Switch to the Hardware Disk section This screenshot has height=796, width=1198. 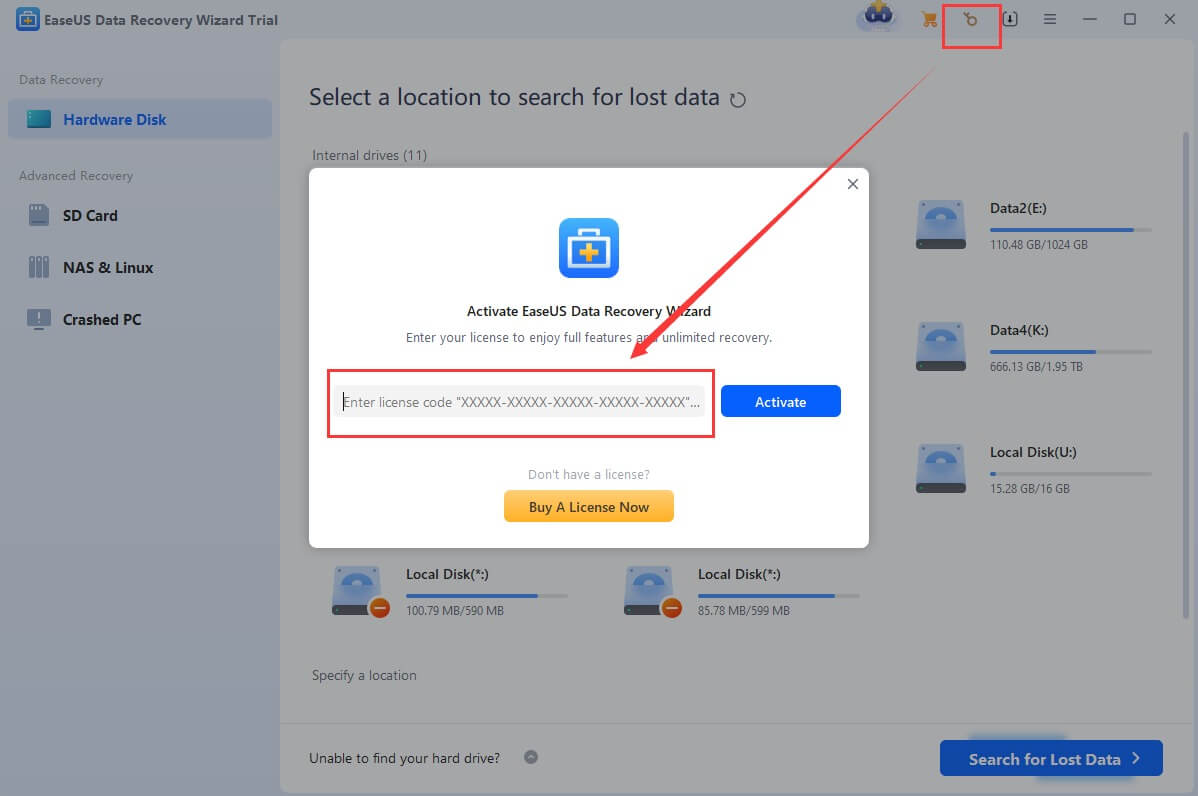(x=113, y=119)
